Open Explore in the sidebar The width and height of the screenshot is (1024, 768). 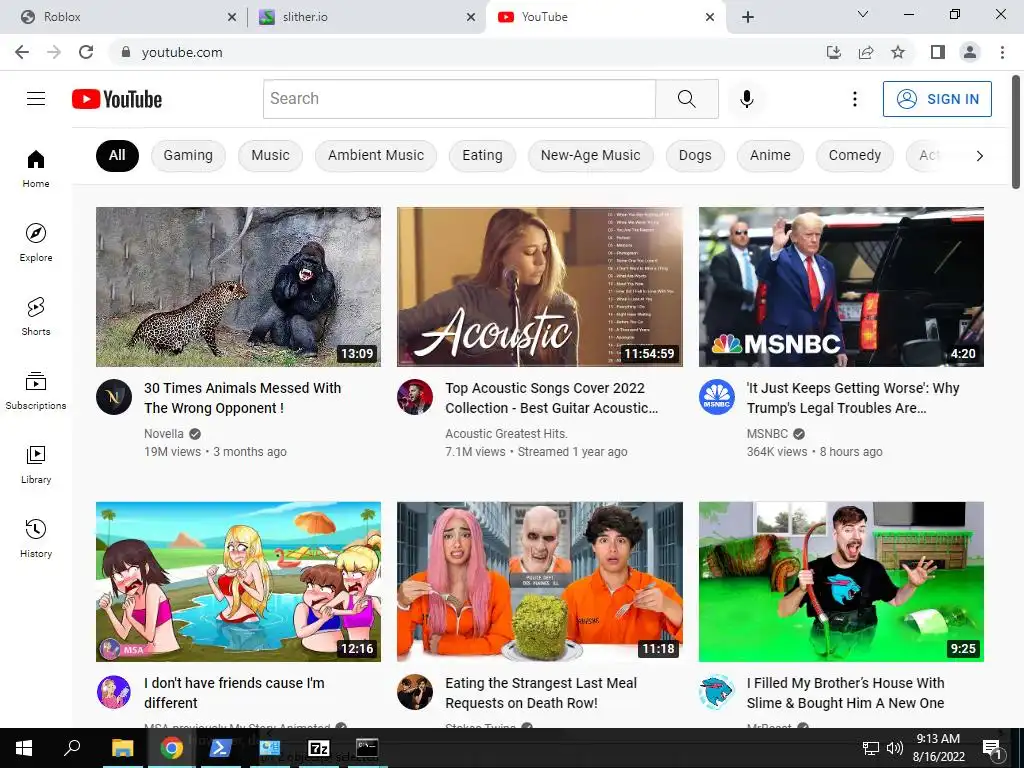[36, 242]
